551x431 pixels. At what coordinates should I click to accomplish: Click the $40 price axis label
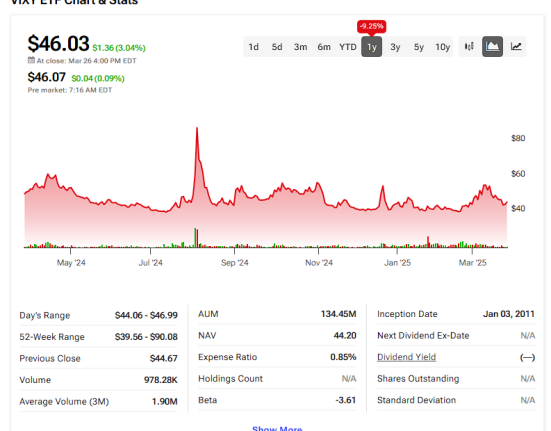point(518,209)
